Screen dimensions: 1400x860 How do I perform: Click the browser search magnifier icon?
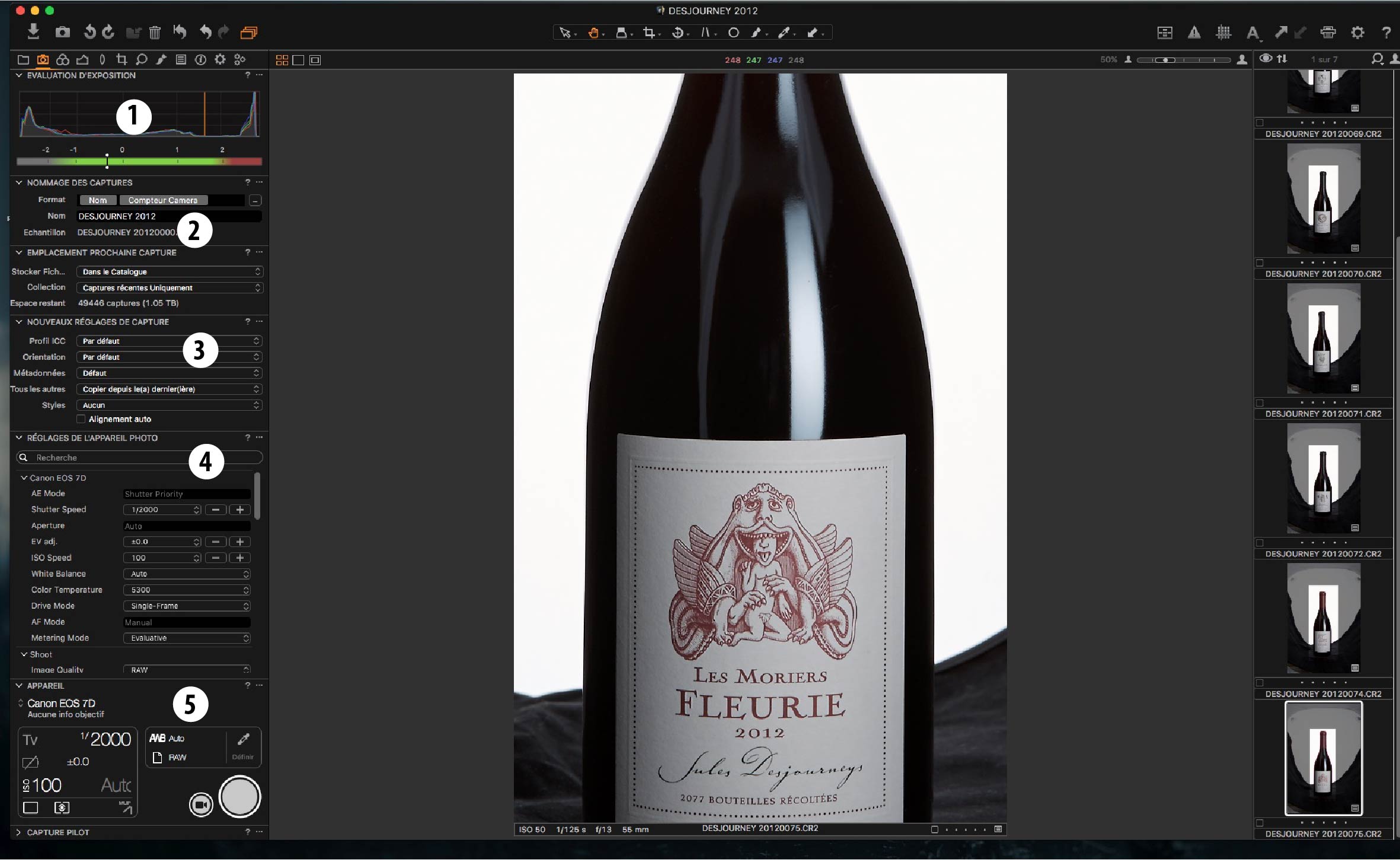point(1377,59)
